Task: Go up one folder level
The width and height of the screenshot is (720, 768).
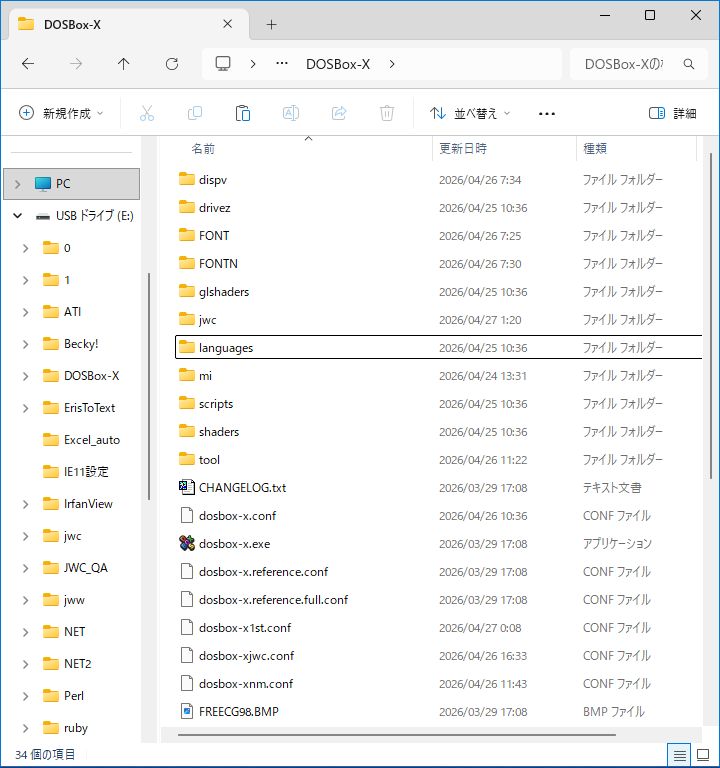Action: (x=124, y=64)
